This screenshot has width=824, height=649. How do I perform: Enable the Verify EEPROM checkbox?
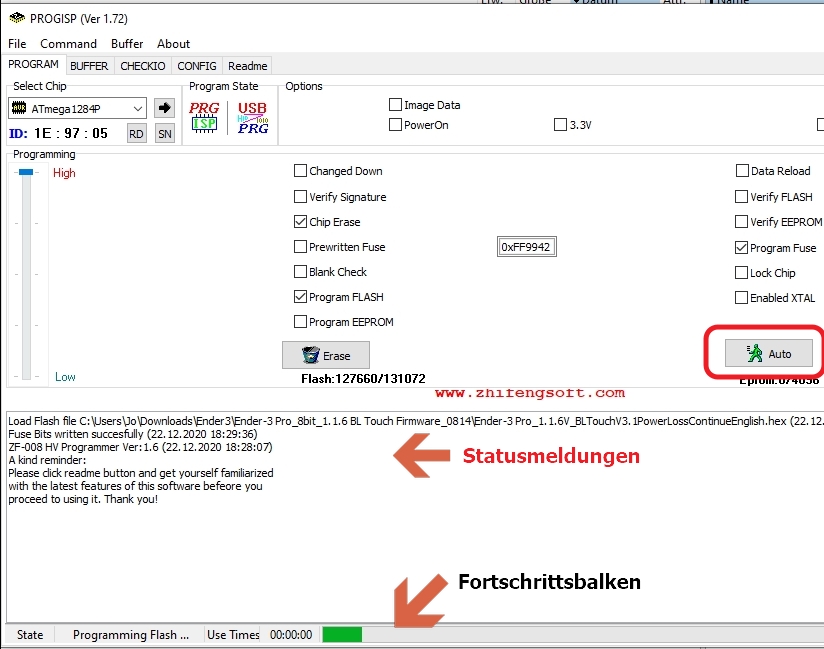741,221
